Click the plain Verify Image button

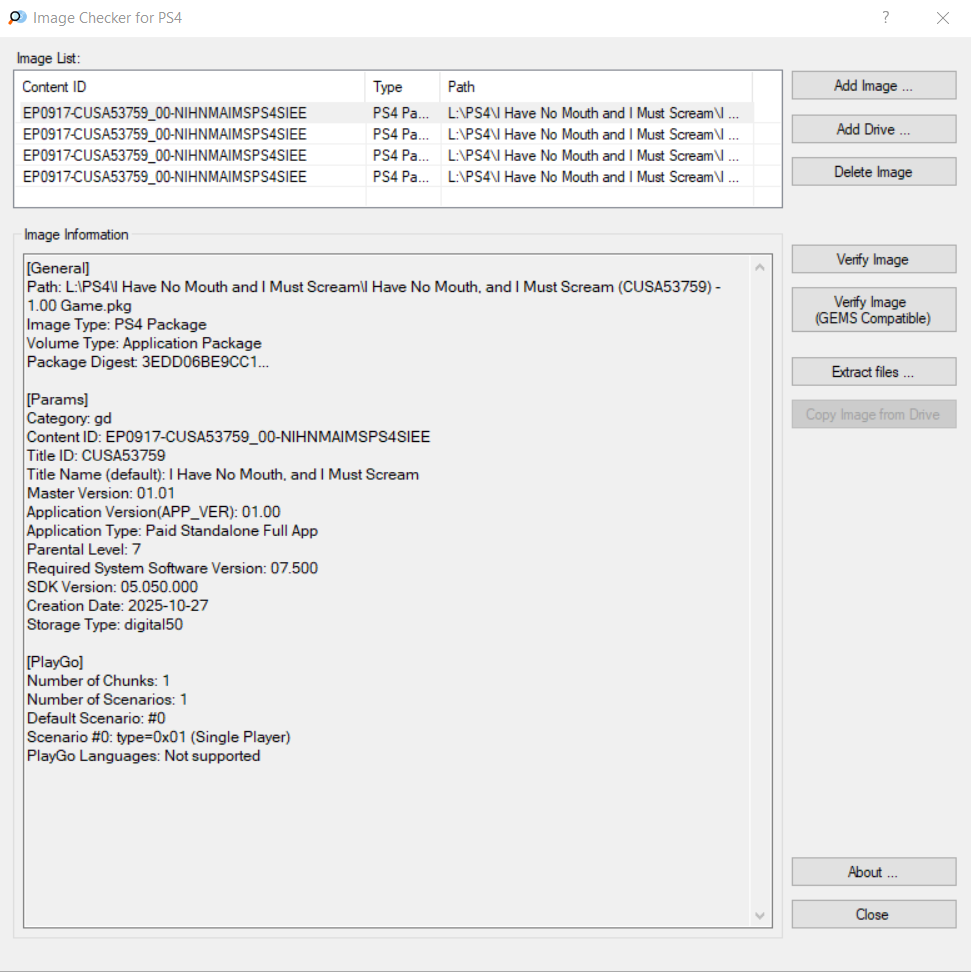873,260
